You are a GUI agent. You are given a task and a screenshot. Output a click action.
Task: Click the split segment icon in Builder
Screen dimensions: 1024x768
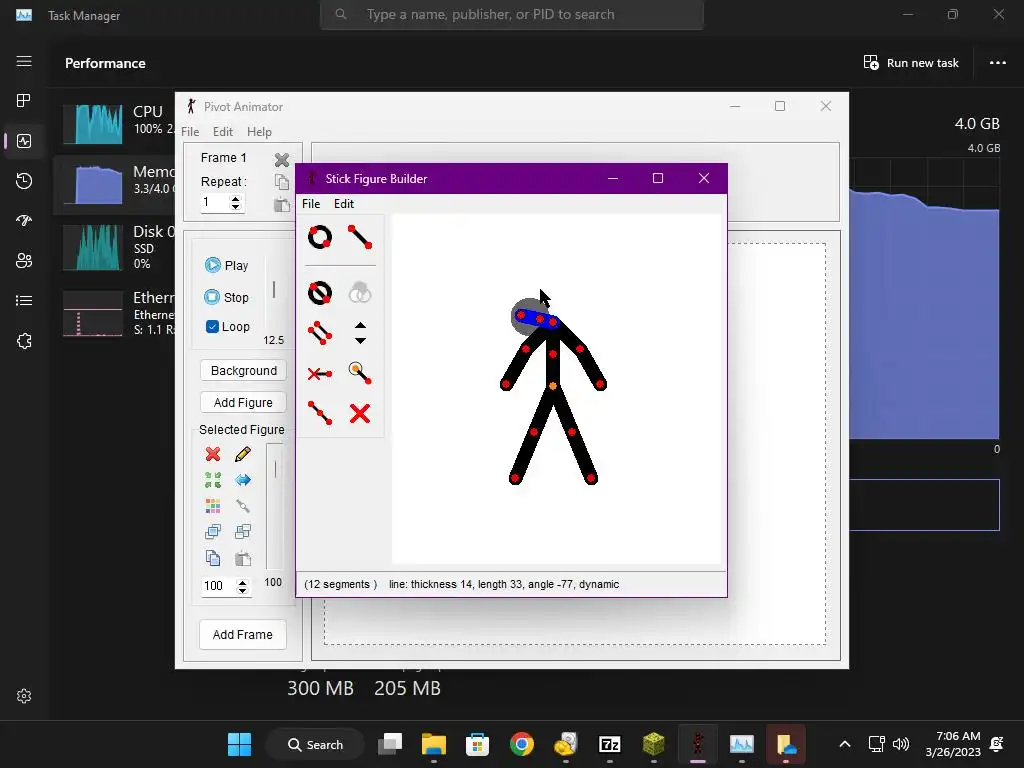point(320,413)
